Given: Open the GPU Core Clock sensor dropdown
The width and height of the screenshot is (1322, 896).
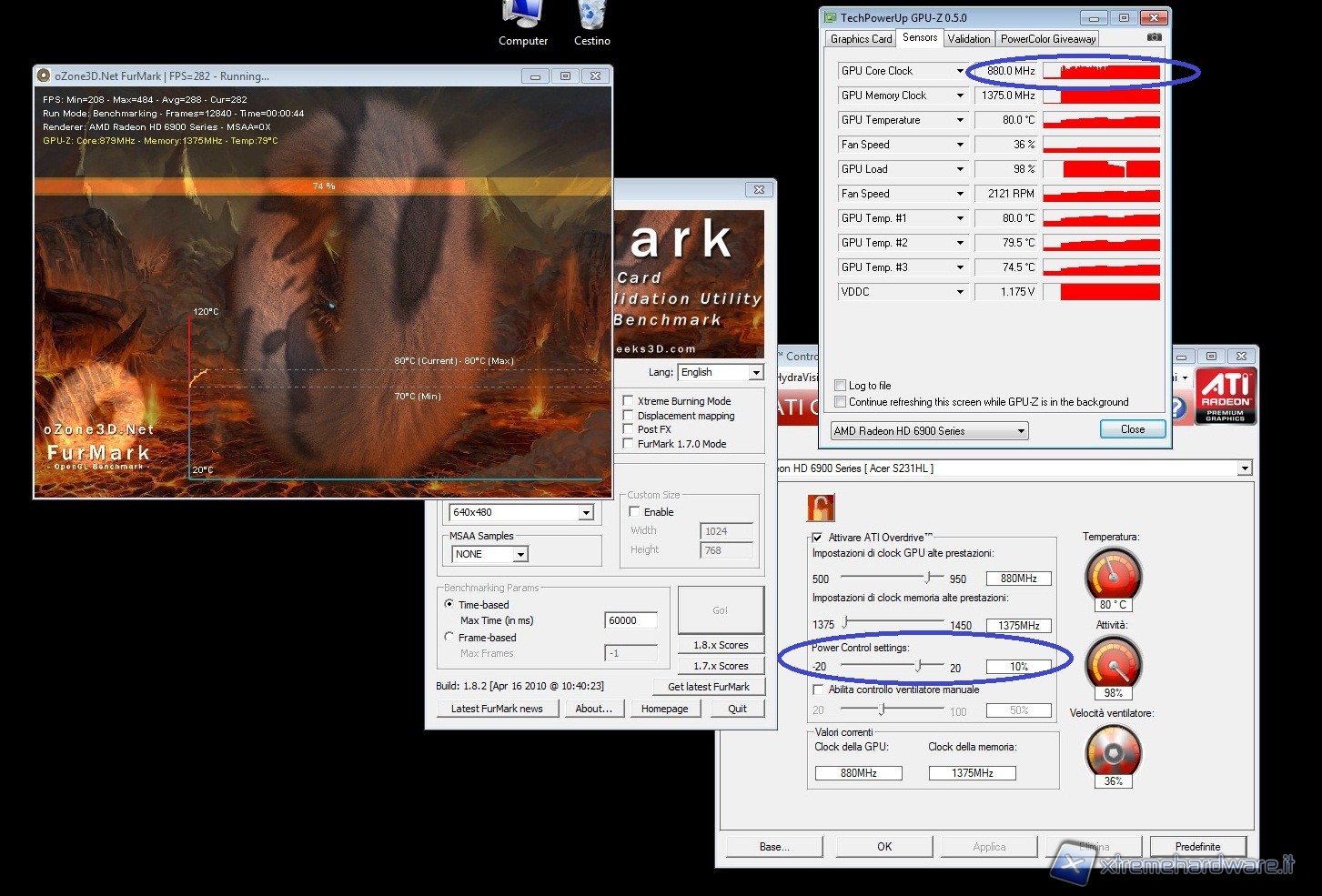Looking at the screenshot, I should pos(959,71).
